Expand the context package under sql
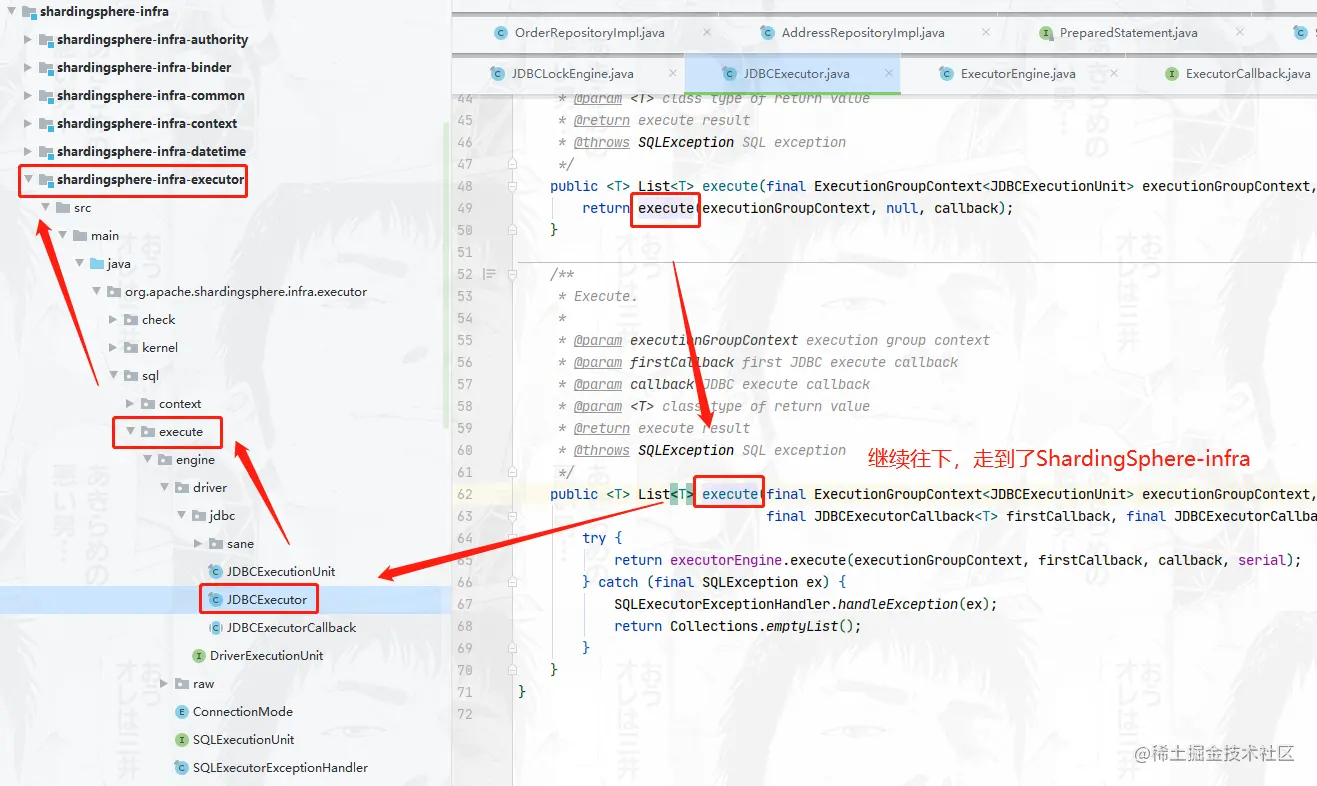 click(x=130, y=404)
